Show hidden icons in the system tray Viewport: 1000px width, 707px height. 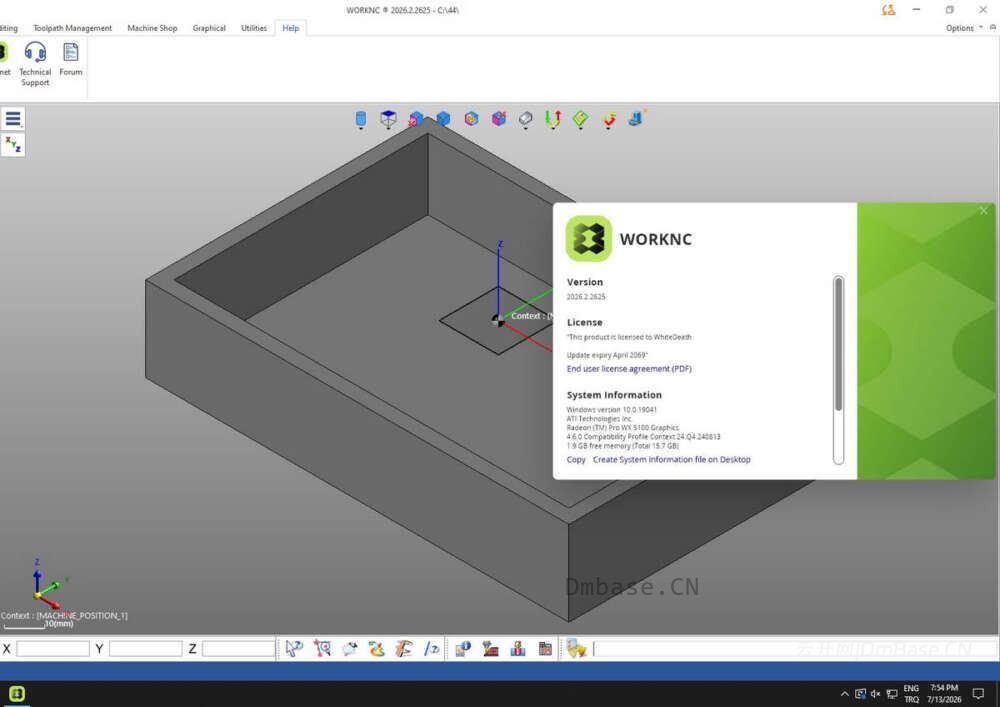[x=844, y=694]
